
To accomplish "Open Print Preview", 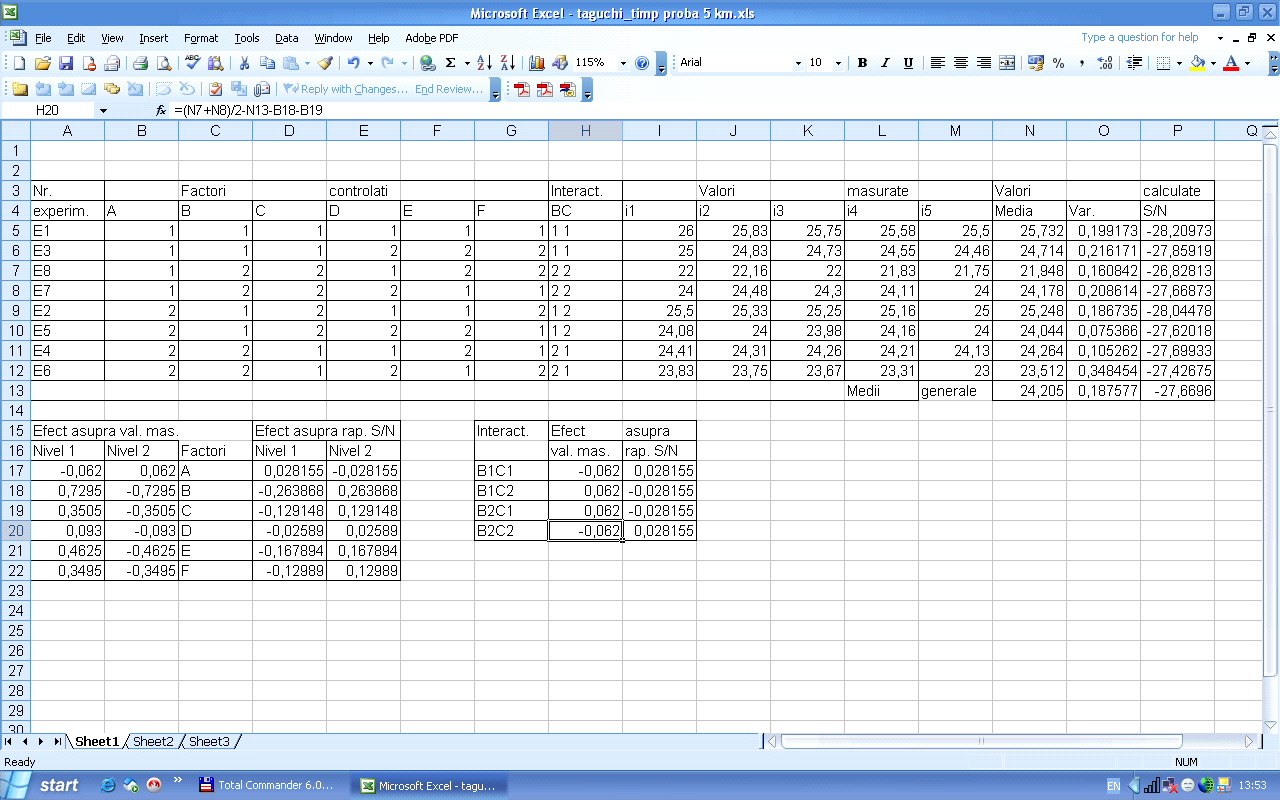I will tap(164, 63).
